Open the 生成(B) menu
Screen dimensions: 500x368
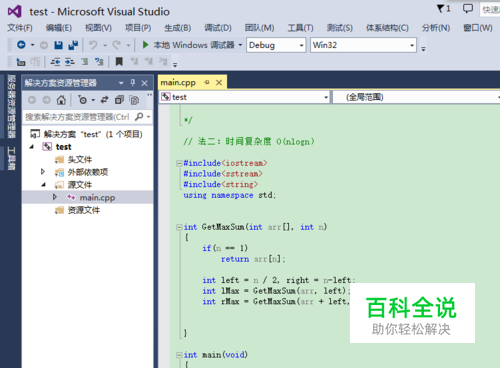point(178,28)
